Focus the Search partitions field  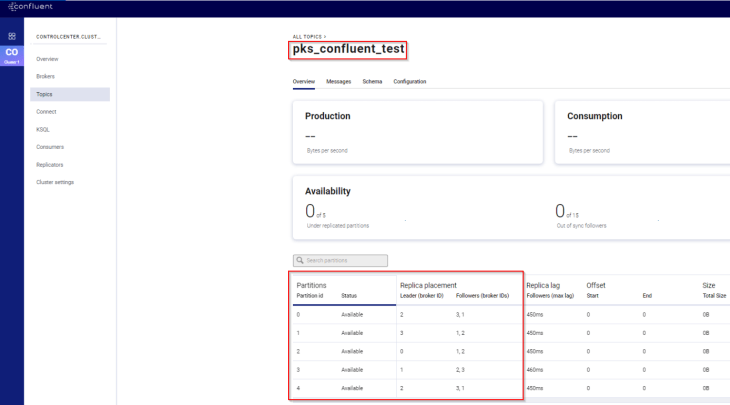pyautogui.click(x=345, y=261)
